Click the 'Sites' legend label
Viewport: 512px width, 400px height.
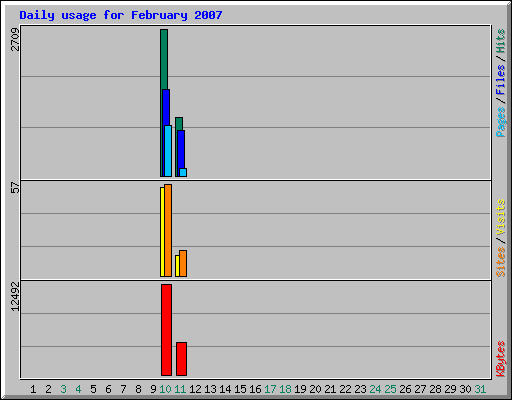[x=501, y=262]
